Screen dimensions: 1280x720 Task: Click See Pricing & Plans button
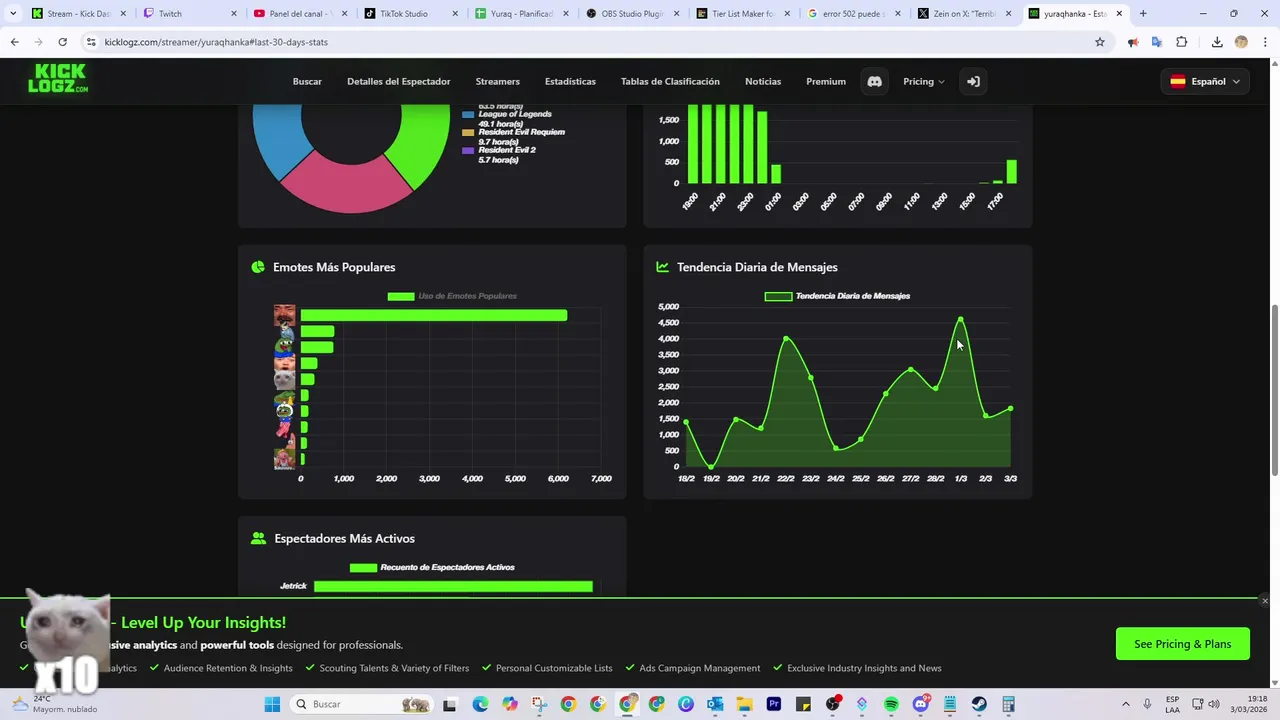[1182, 644]
